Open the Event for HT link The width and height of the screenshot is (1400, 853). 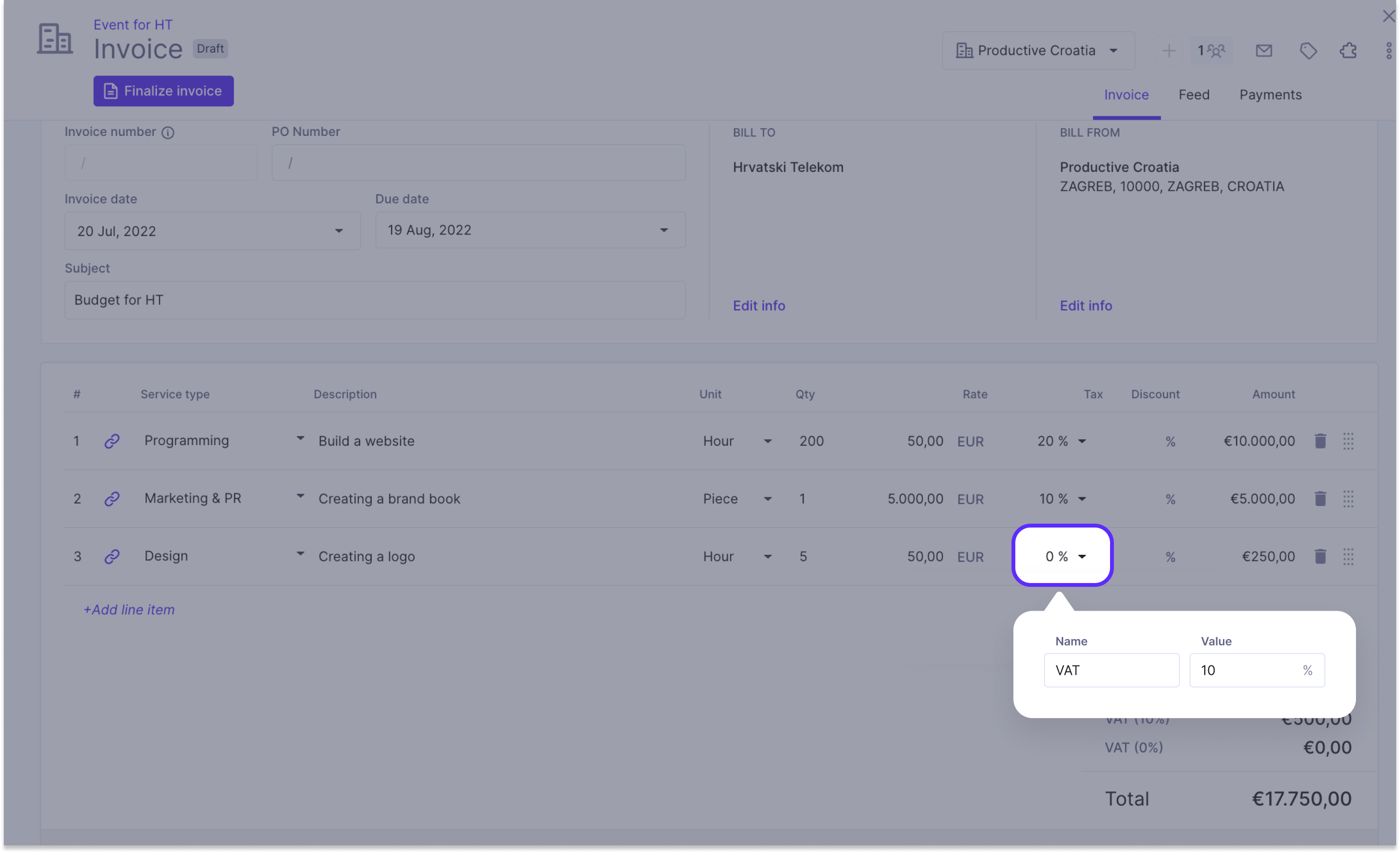point(133,24)
